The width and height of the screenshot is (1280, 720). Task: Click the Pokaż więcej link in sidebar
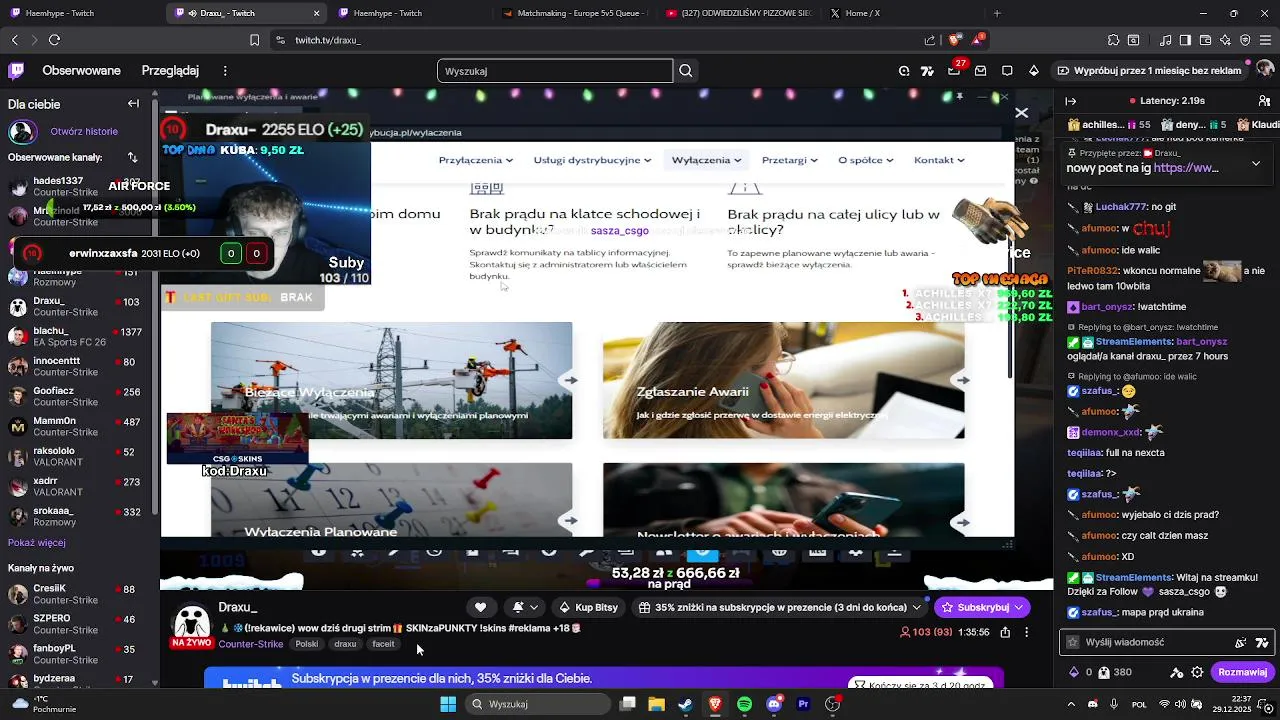[x=37, y=543]
